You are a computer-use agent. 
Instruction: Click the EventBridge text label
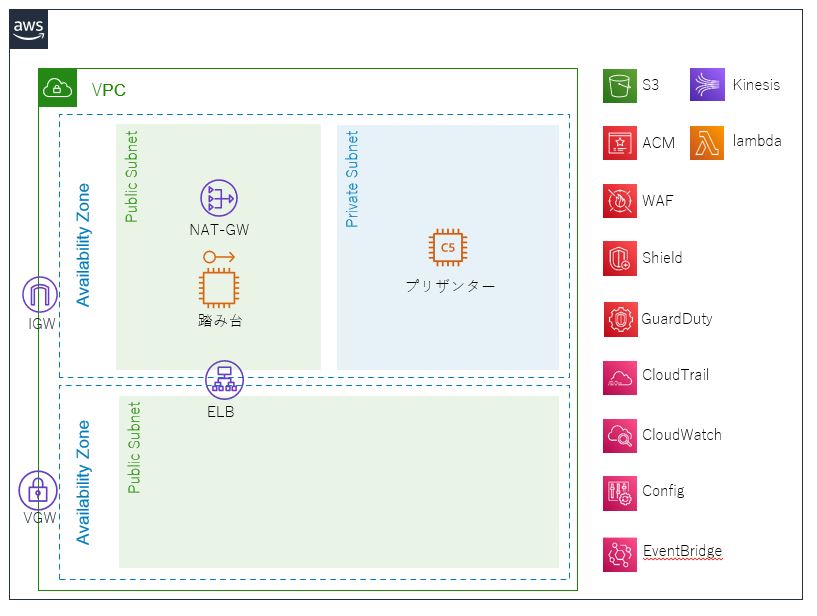[683, 551]
